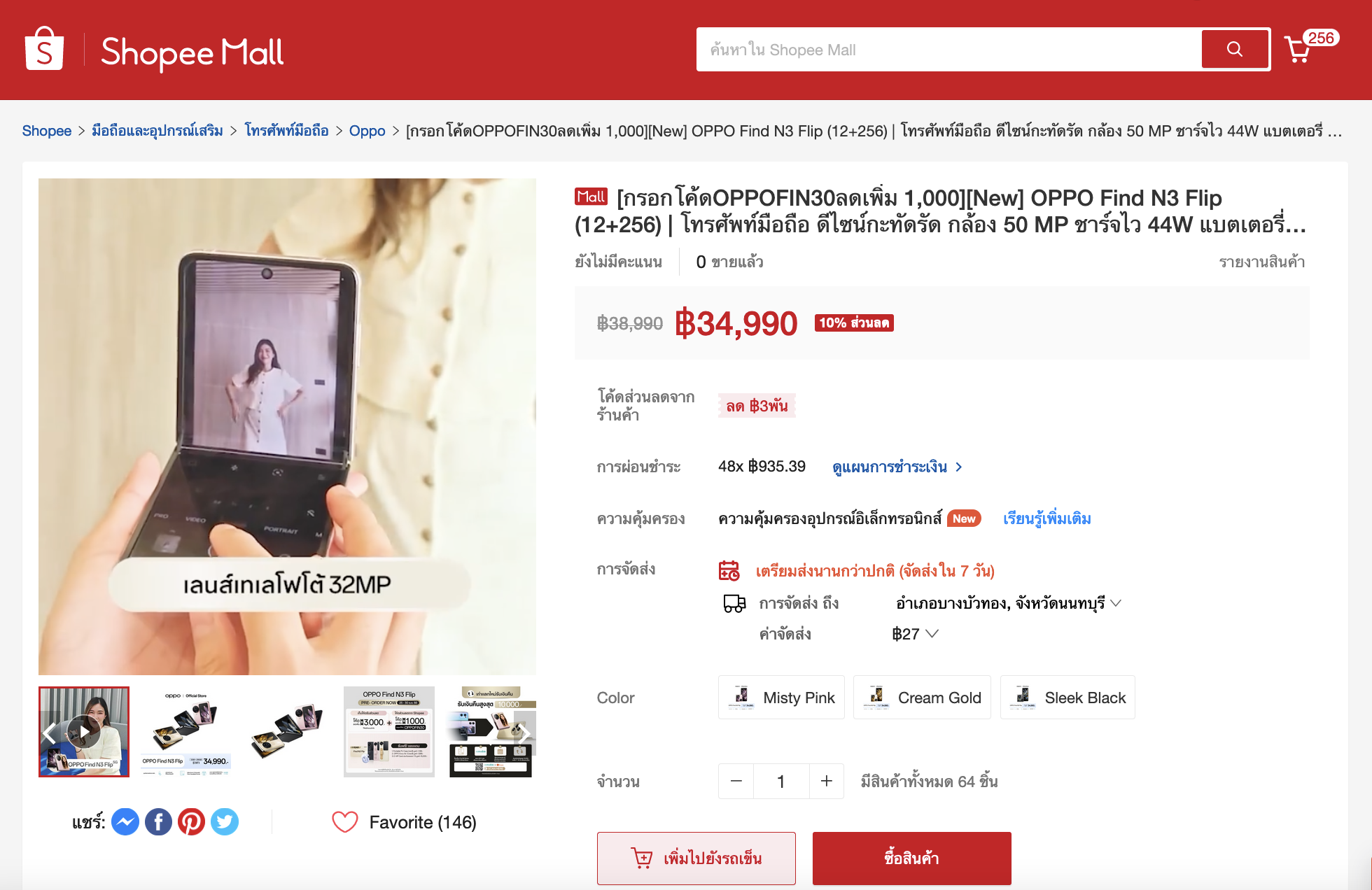Image resolution: width=1372 pixels, height=890 pixels.
Task: Click the Shopee bag logo icon
Action: [44, 50]
